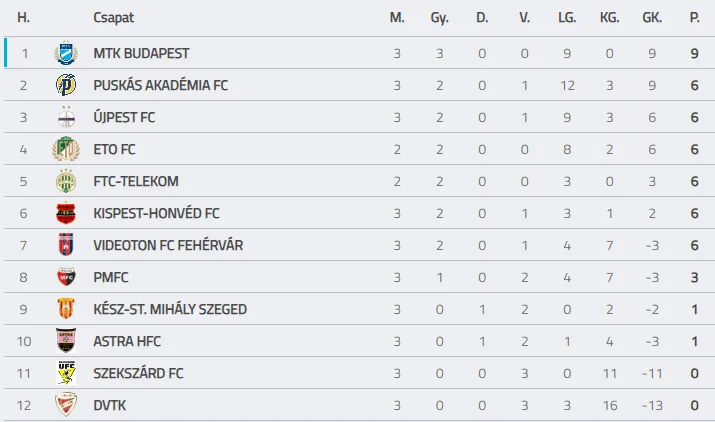
Task: Select the DVTK team name
Action: (109, 405)
